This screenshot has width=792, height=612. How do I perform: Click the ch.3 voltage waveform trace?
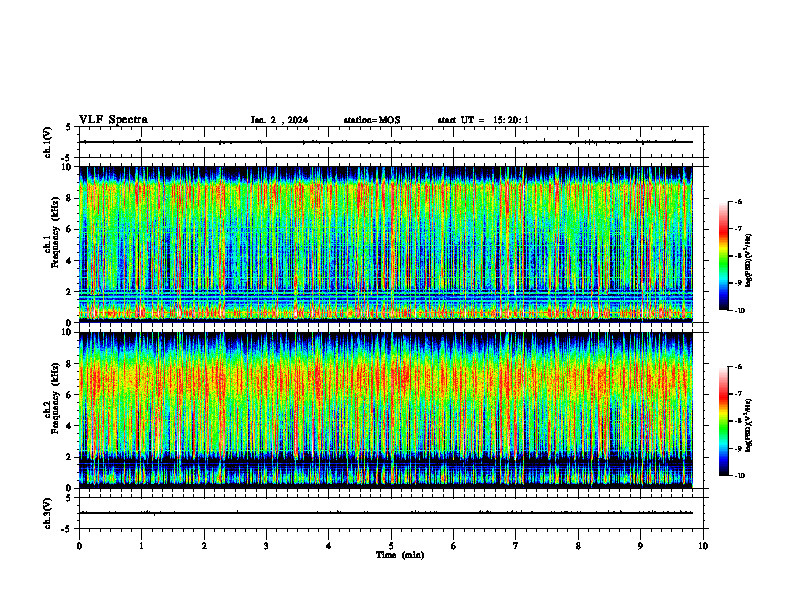tap(386, 513)
